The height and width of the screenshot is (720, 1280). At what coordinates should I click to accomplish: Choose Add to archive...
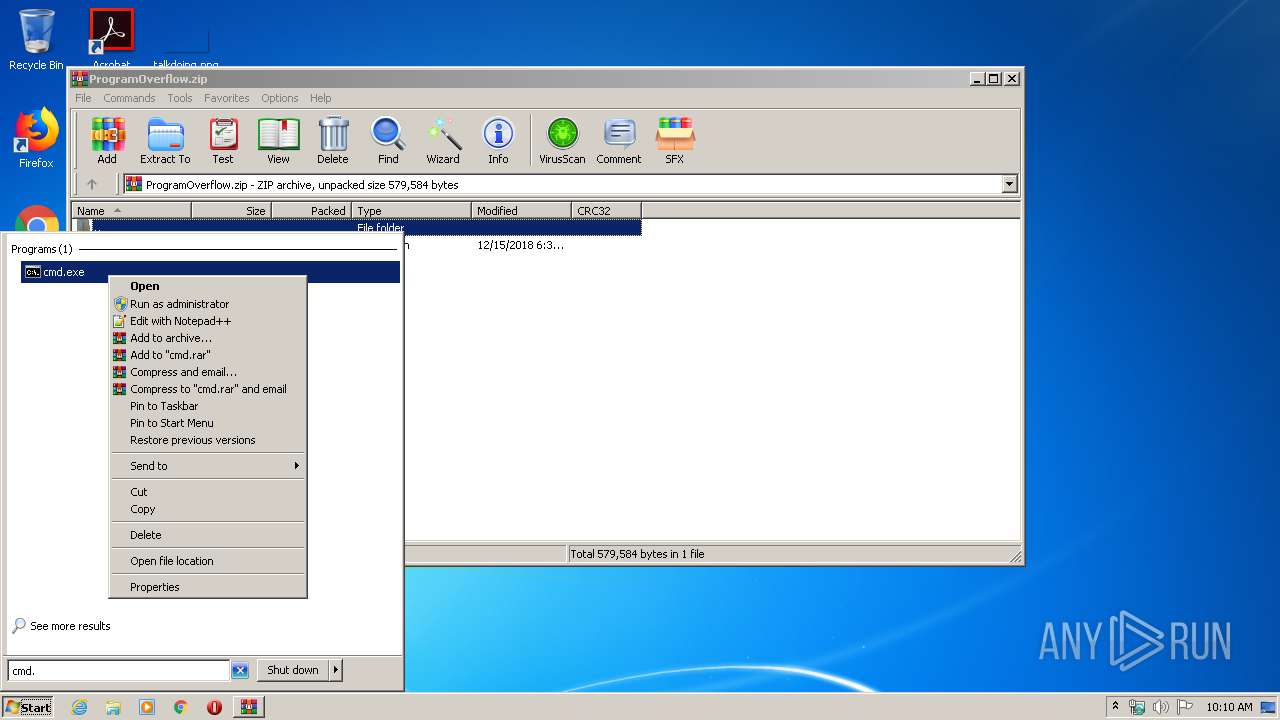pos(208,338)
